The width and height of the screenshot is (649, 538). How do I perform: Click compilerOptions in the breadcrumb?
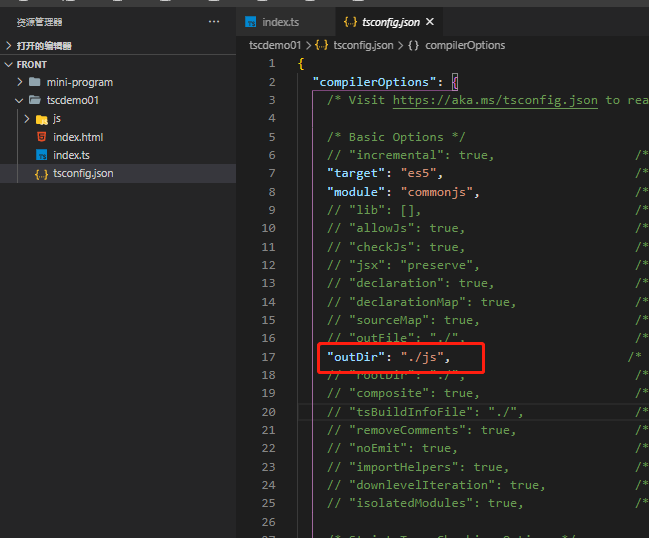coord(465,45)
